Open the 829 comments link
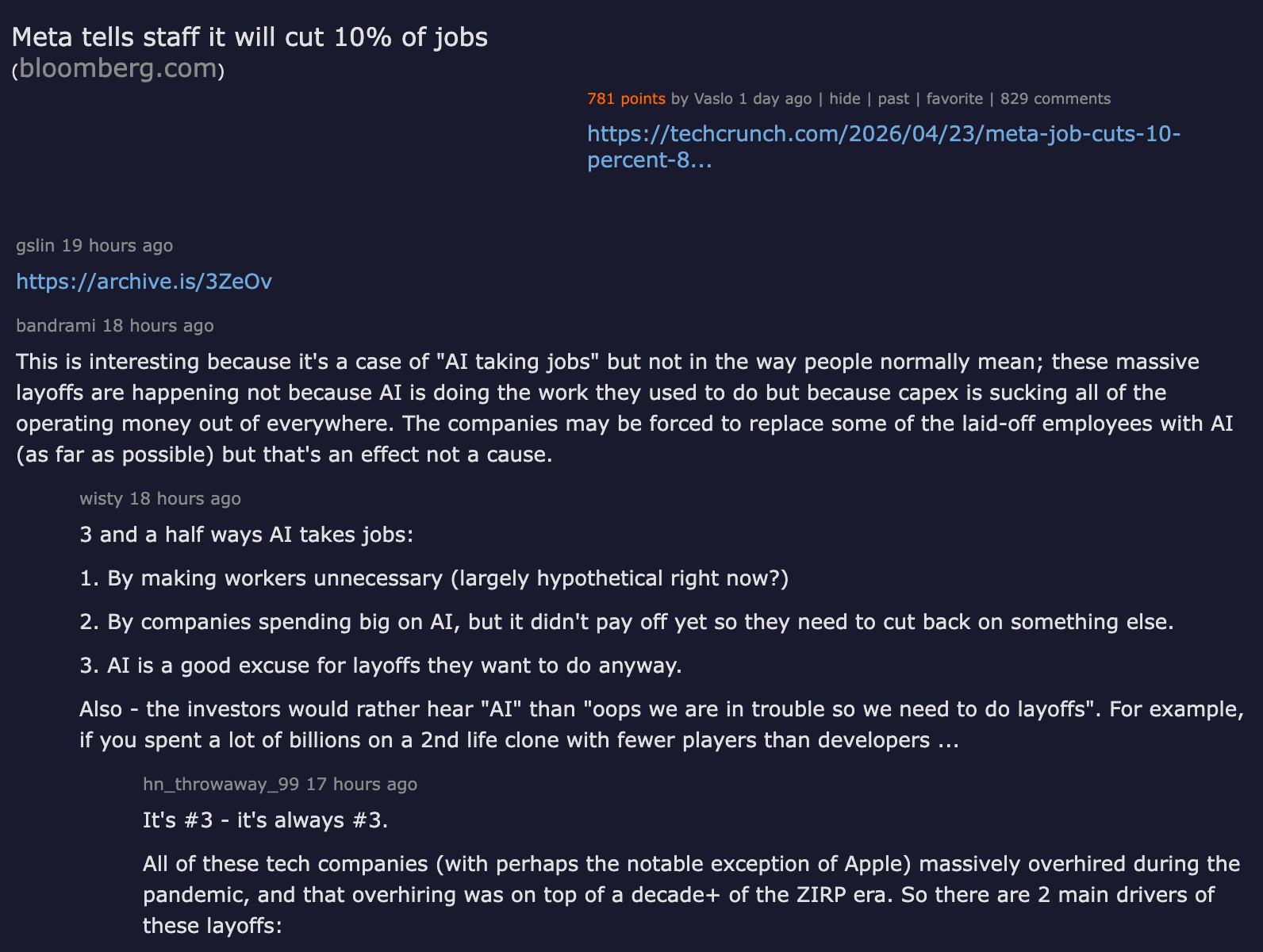Viewport: 1263px width, 952px height. coord(1055,99)
